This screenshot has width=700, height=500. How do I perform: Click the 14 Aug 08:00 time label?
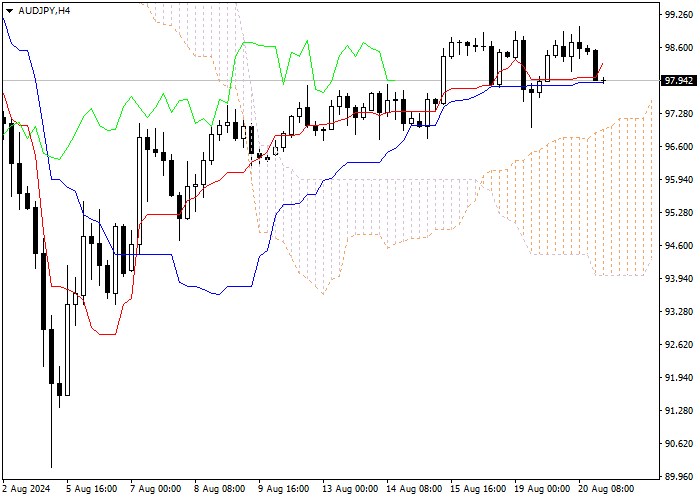pyautogui.click(x=414, y=489)
